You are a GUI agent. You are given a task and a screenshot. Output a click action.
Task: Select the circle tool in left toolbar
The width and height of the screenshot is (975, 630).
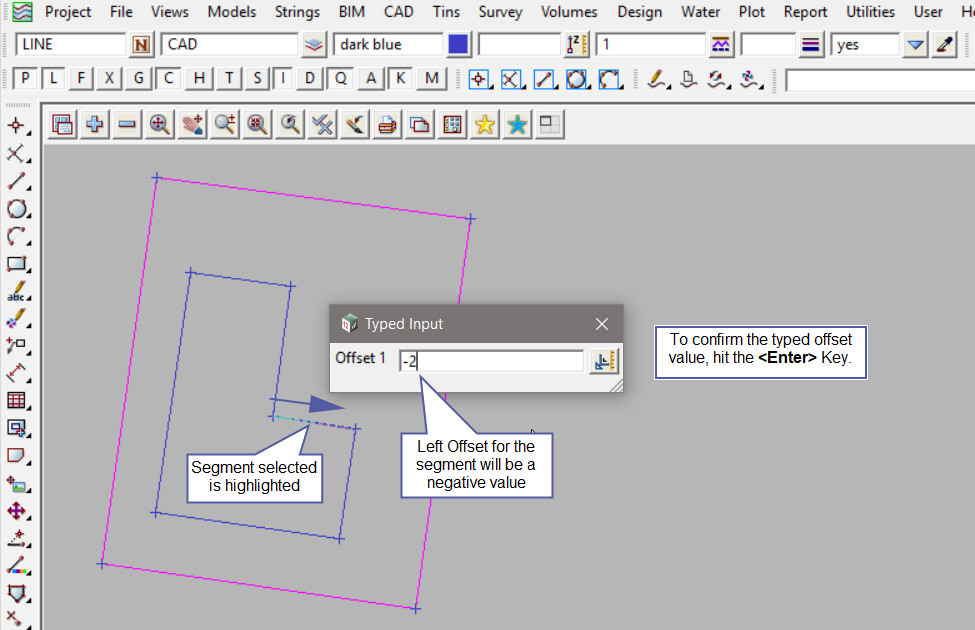[16, 209]
